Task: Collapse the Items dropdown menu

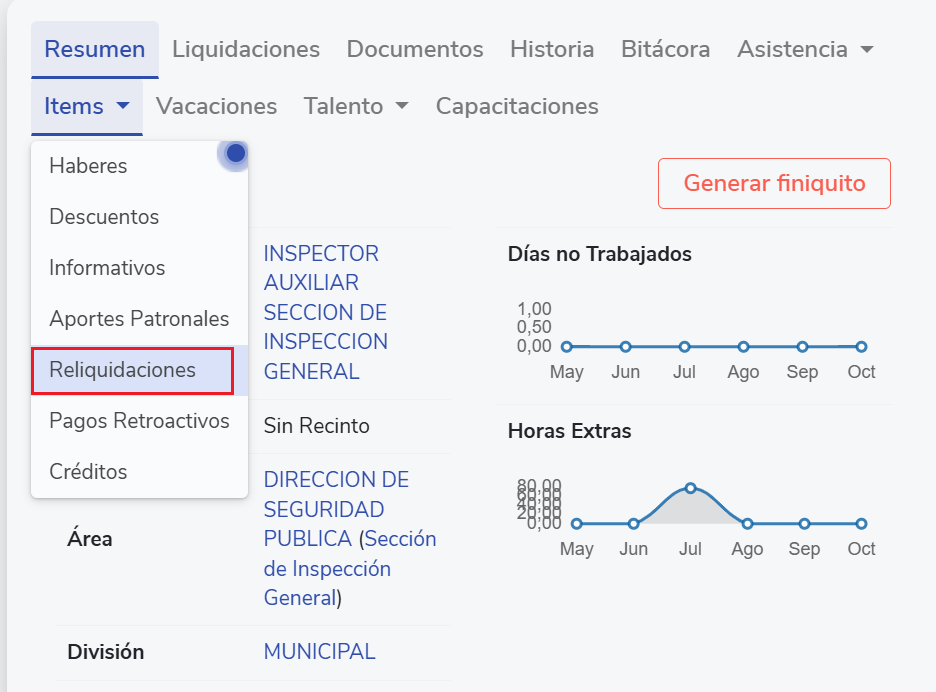Action: (x=87, y=106)
